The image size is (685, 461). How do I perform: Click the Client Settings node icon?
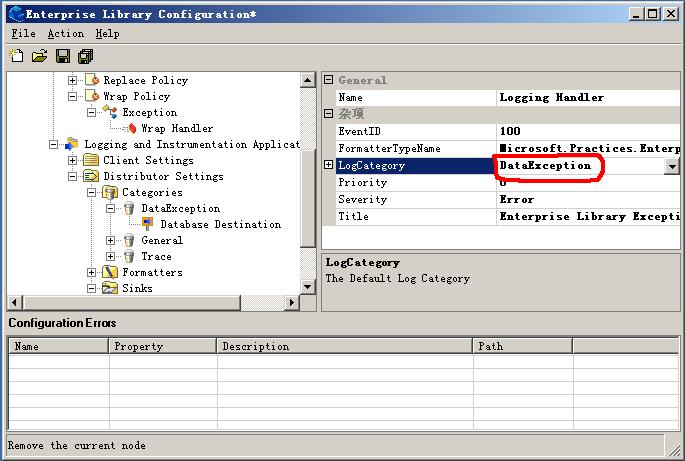(x=91, y=160)
